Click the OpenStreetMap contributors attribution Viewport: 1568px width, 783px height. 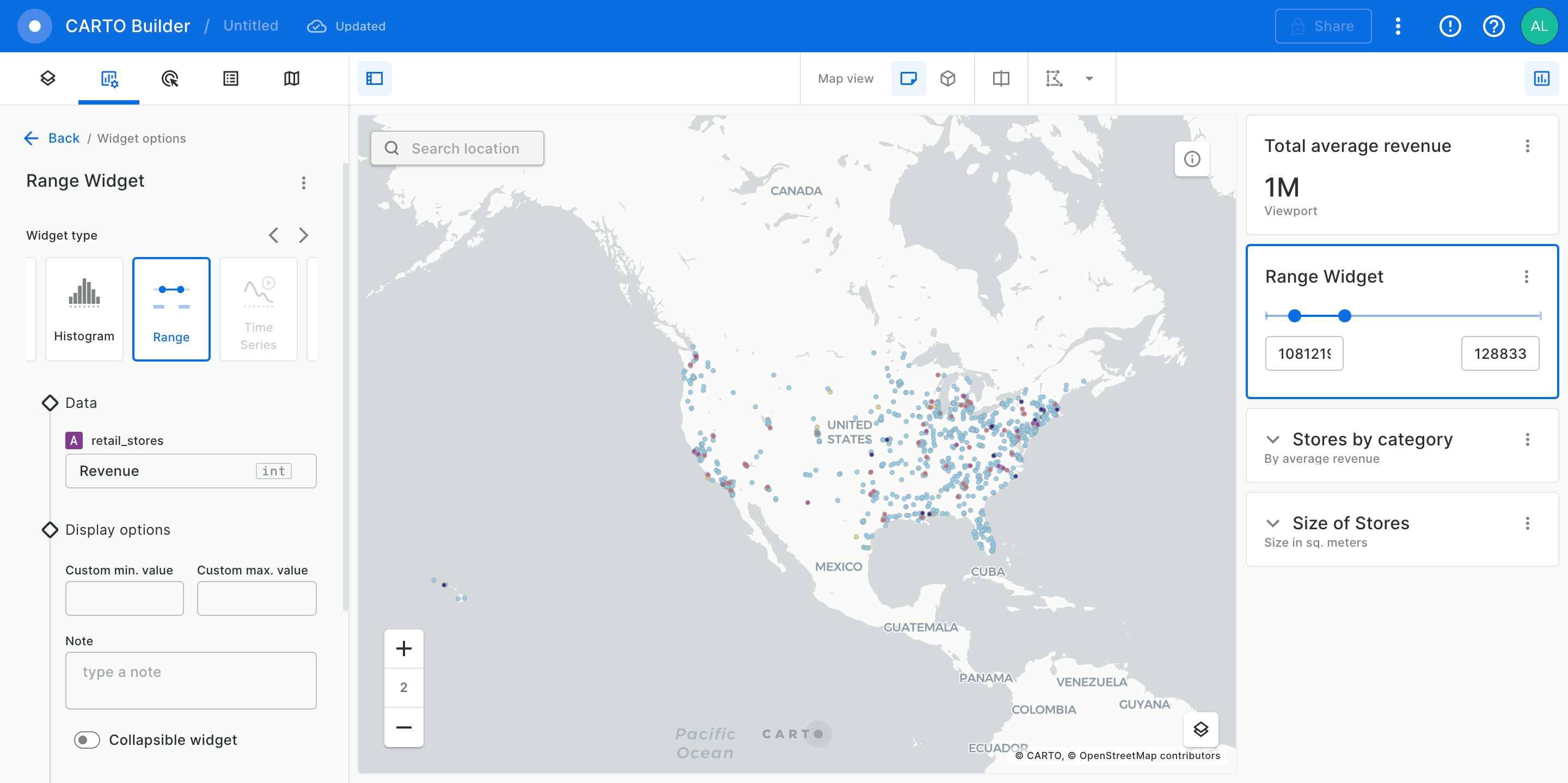(x=1144, y=755)
